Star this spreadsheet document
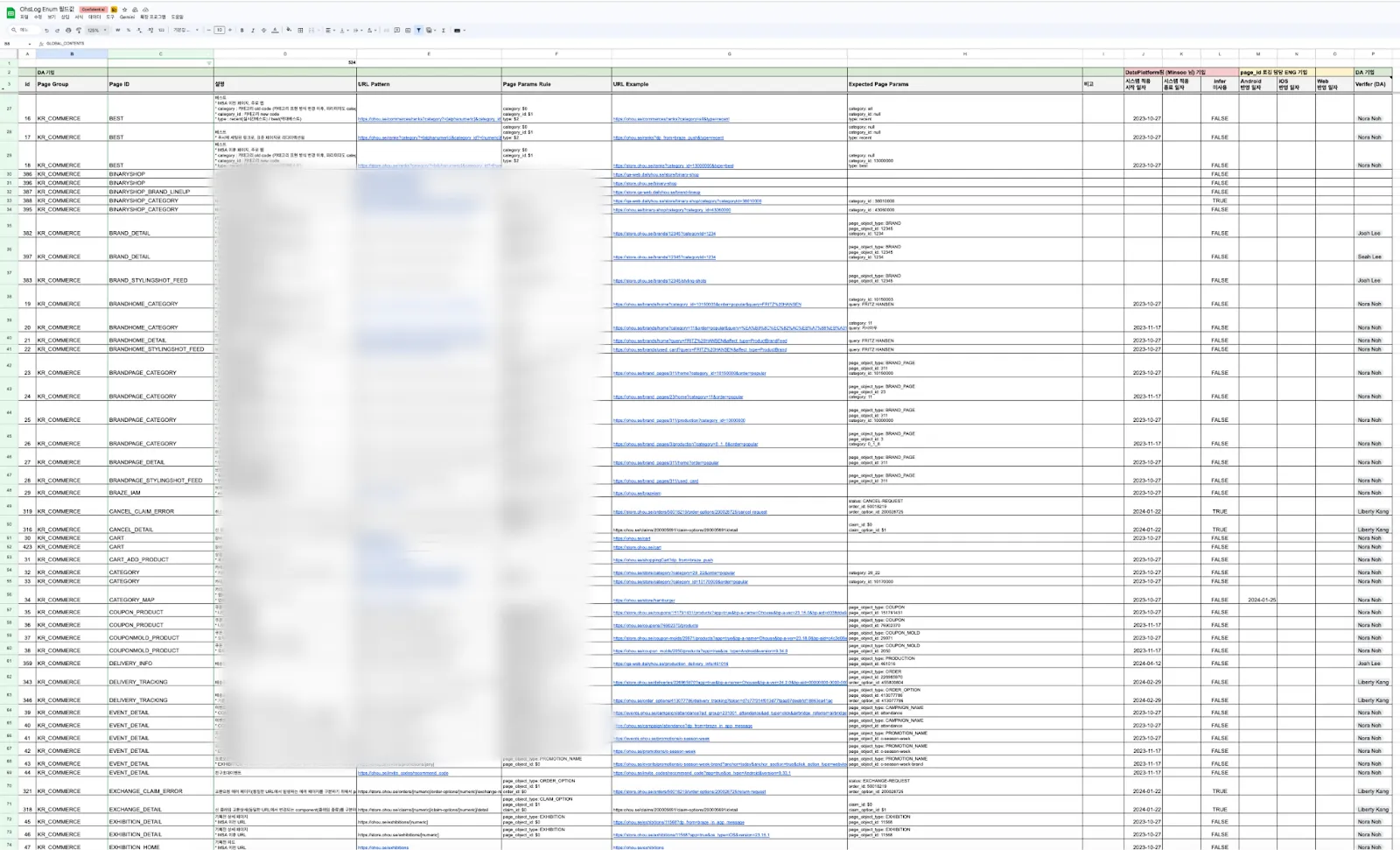This screenshot has height=850, width=1400. [x=124, y=10]
